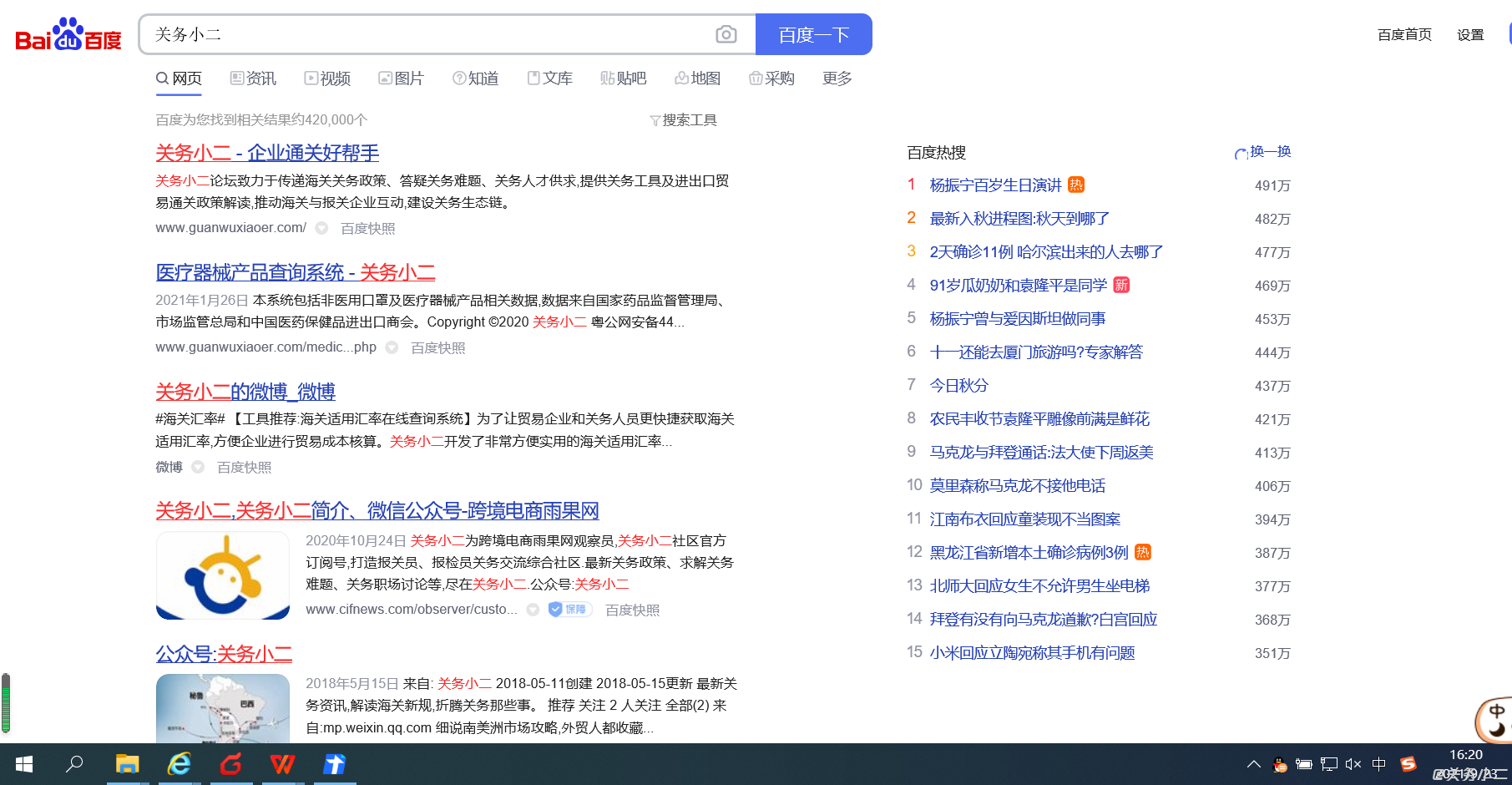
Task: Open hot search 北师大回应女生不允许男生坐电梯
Action: [x=1040, y=586]
